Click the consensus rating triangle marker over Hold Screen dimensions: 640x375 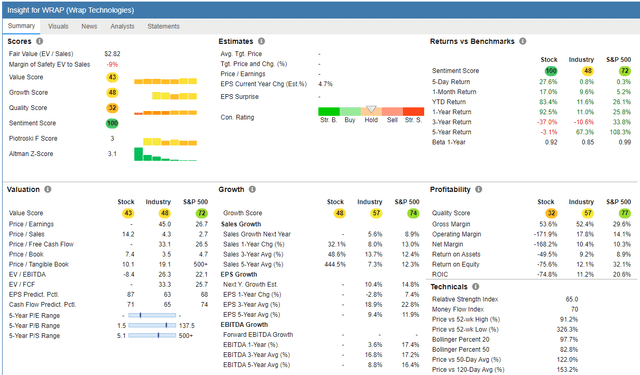[x=371, y=109]
